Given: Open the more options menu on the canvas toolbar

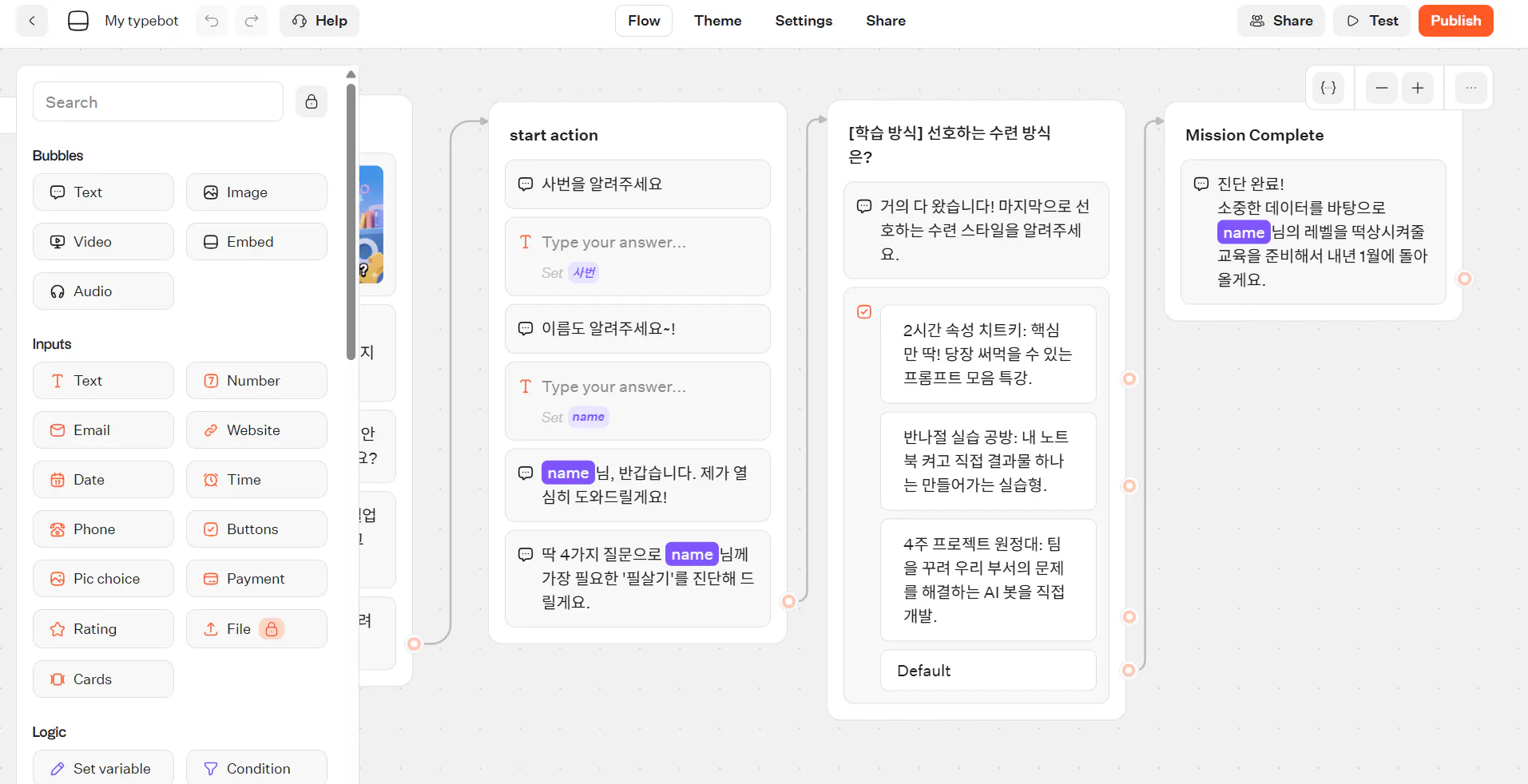Looking at the screenshot, I should pyautogui.click(x=1471, y=88).
